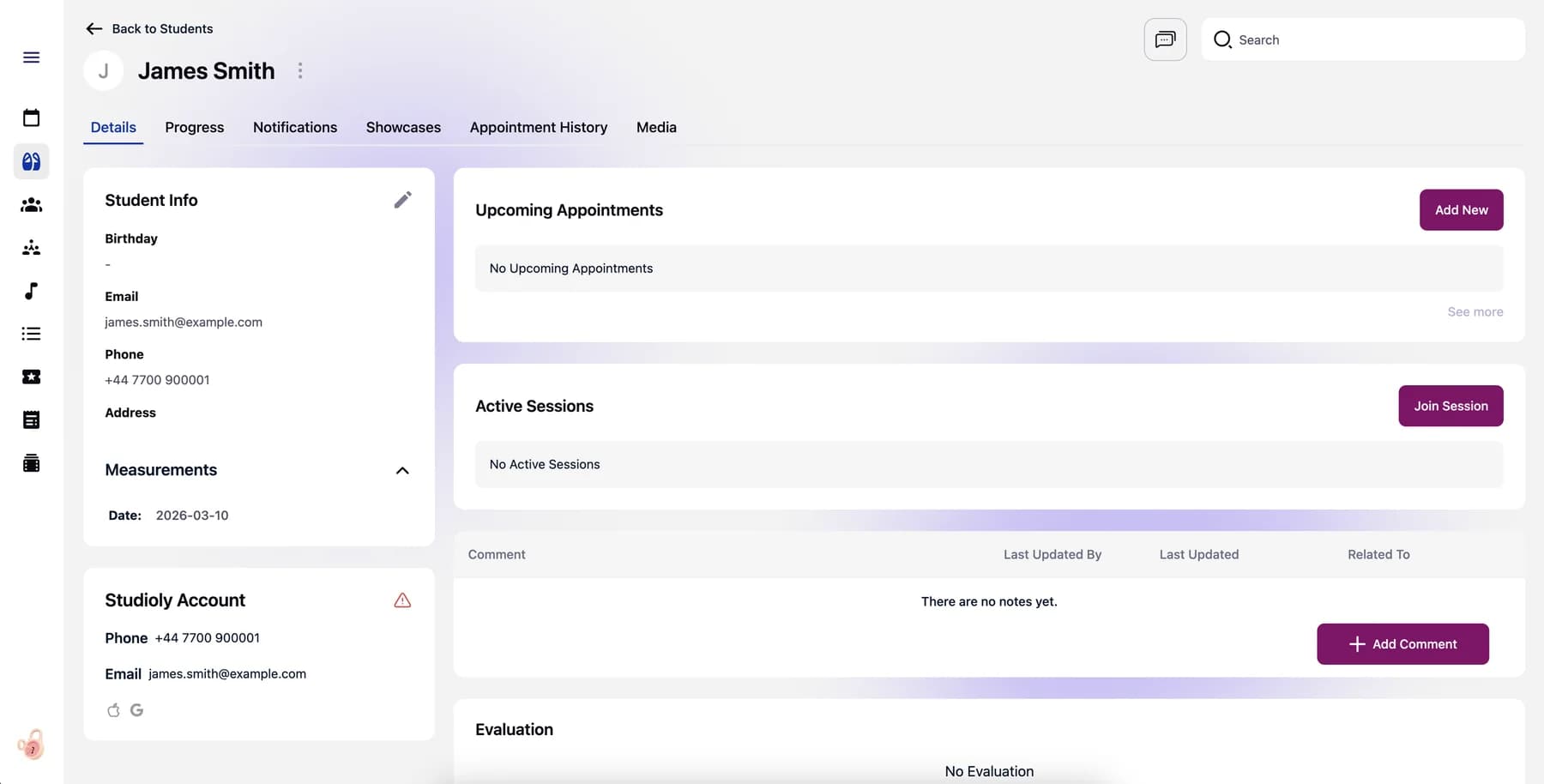Viewport: 1544px width, 784px height.
Task: Click the email james.smith@example.com under Student Info
Action: point(184,323)
